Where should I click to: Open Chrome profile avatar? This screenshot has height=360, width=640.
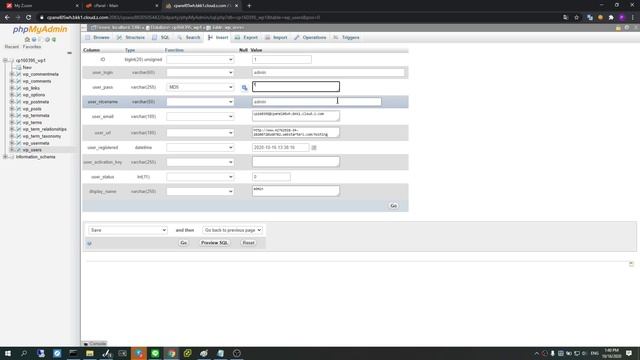point(622,18)
